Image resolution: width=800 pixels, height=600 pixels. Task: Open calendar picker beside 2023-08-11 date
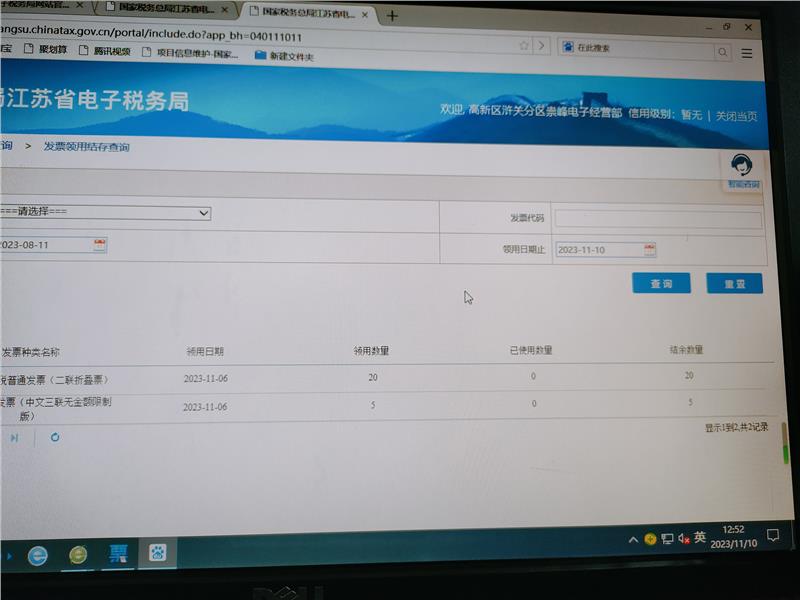100,245
